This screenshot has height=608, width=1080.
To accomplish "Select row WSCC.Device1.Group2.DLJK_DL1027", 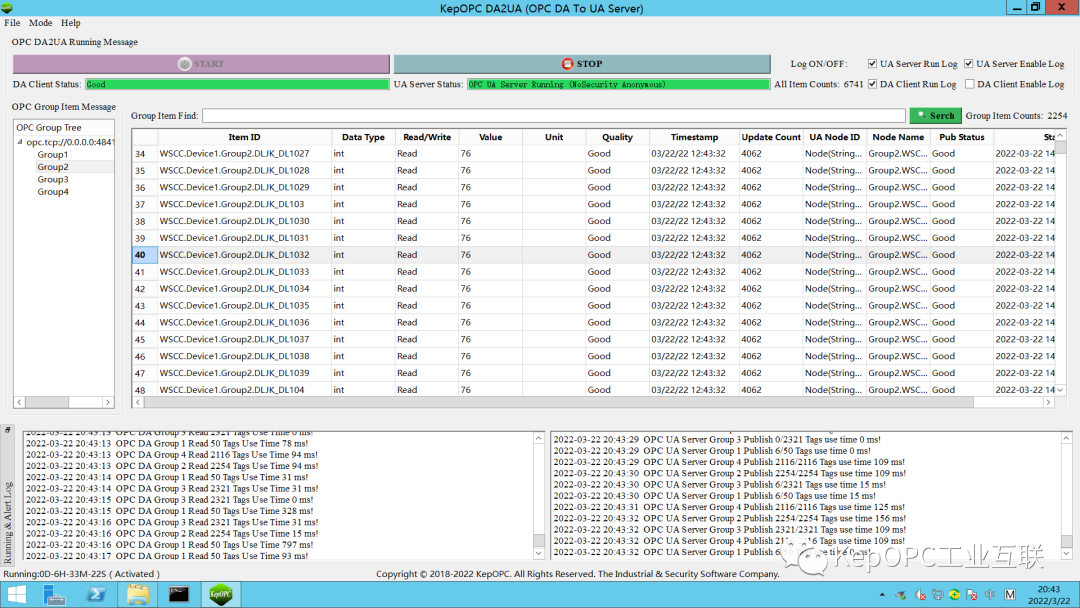I will click(593, 154).
